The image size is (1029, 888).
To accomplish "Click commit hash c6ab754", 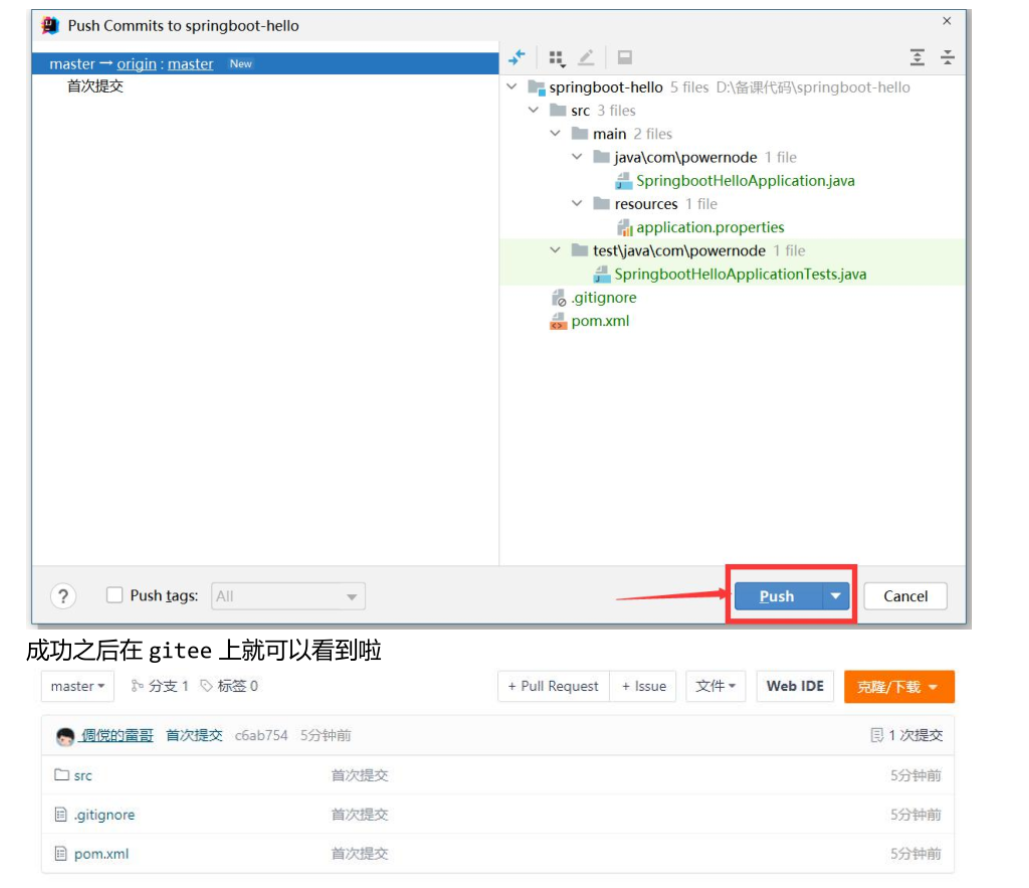I will [x=261, y=735].
